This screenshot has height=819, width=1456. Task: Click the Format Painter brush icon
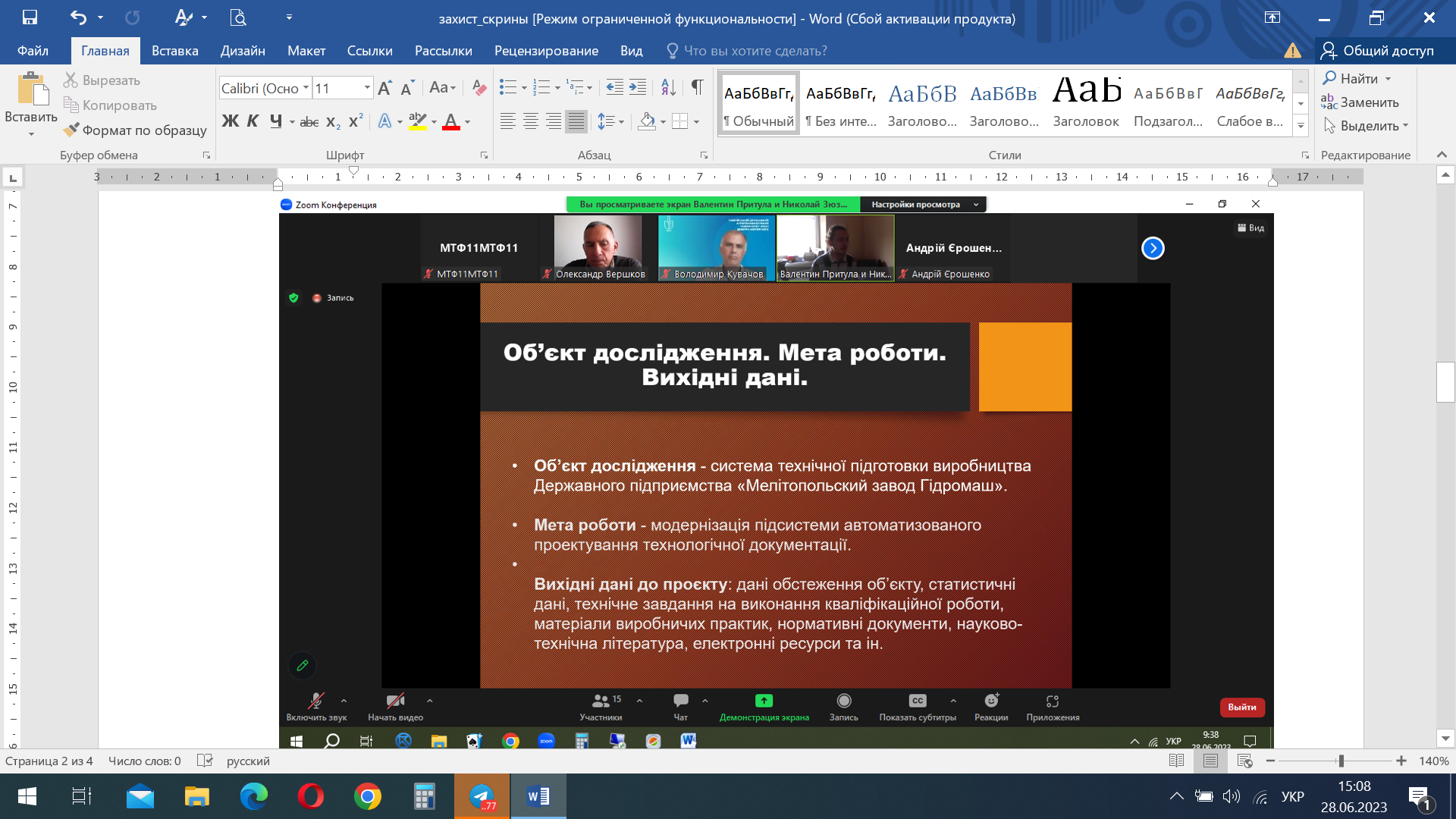pyautogui.click(x=71, y=130)
